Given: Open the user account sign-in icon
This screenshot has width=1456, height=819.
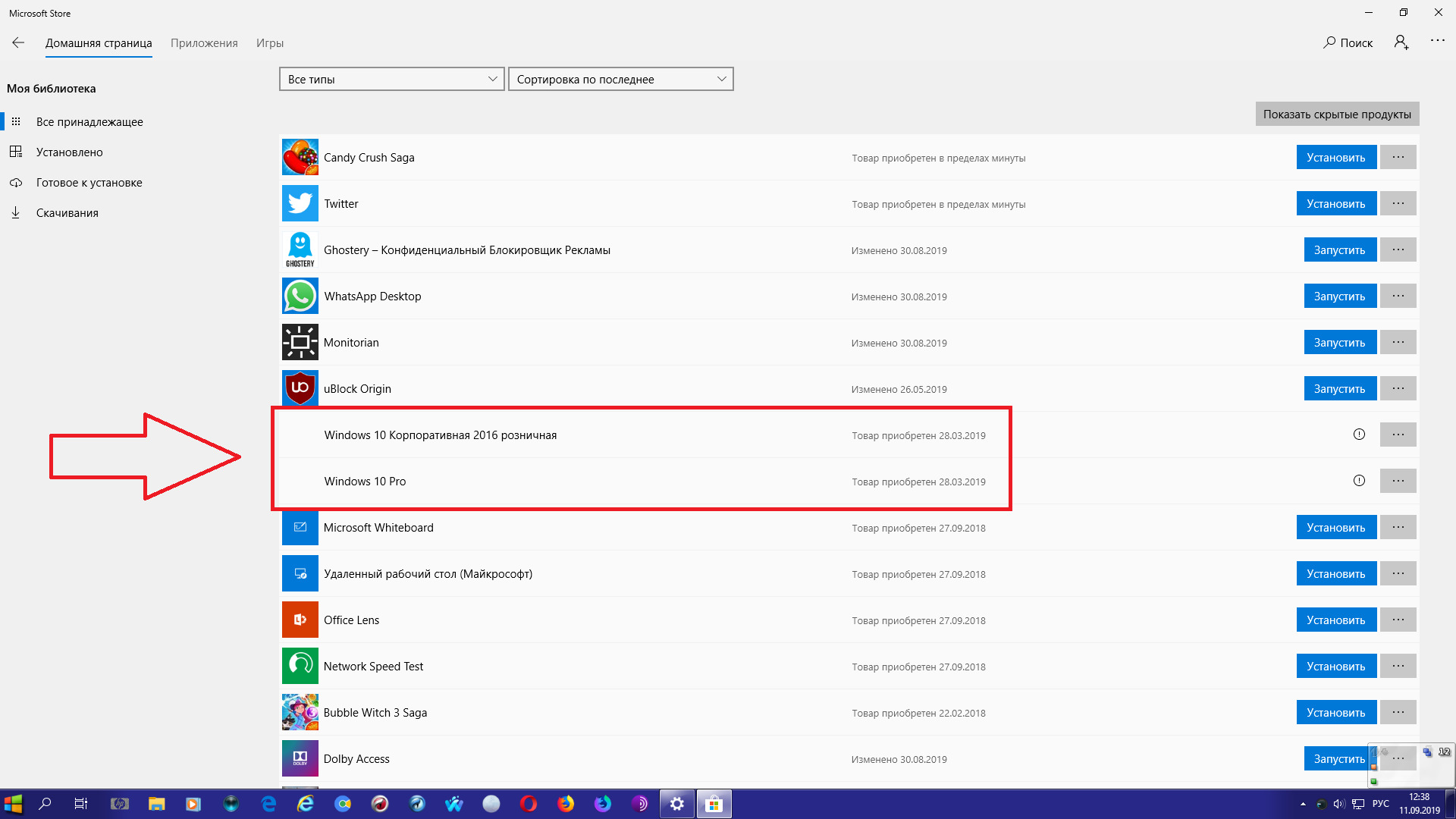Looking at the screenshot, I should [x=1401, y=42].
